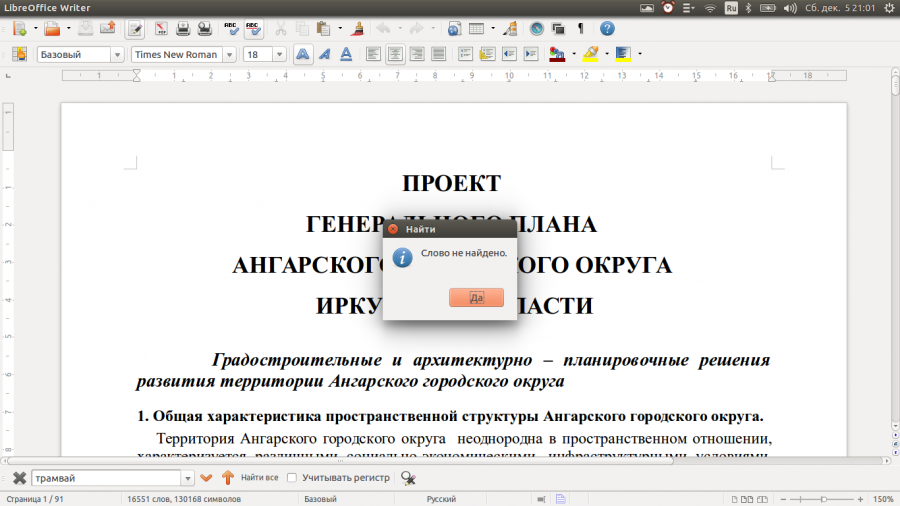
Task: Expand the font size 18 dropdown
Action: click(x=279, y=55)
